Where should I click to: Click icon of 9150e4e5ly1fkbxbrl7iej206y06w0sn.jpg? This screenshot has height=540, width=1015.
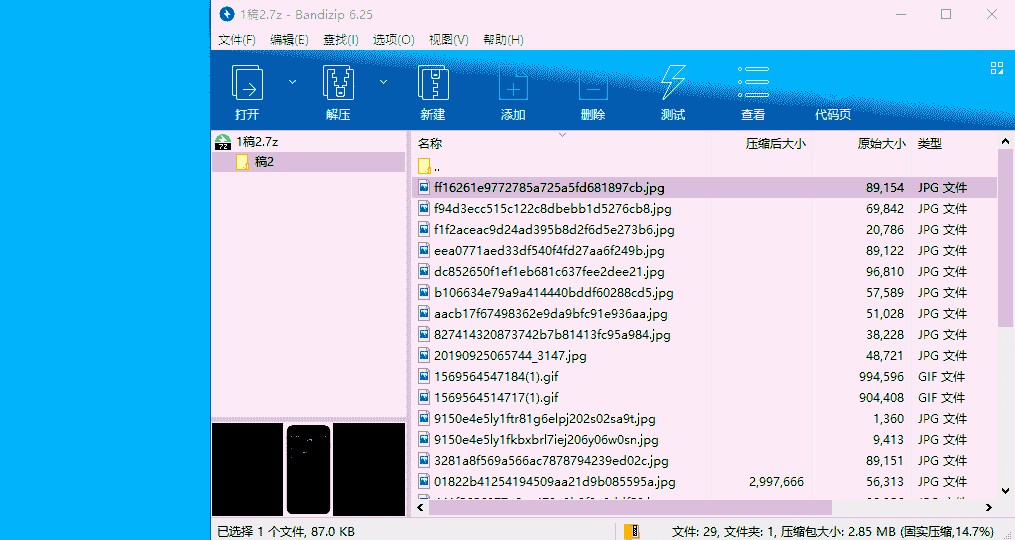pos(424,440)
